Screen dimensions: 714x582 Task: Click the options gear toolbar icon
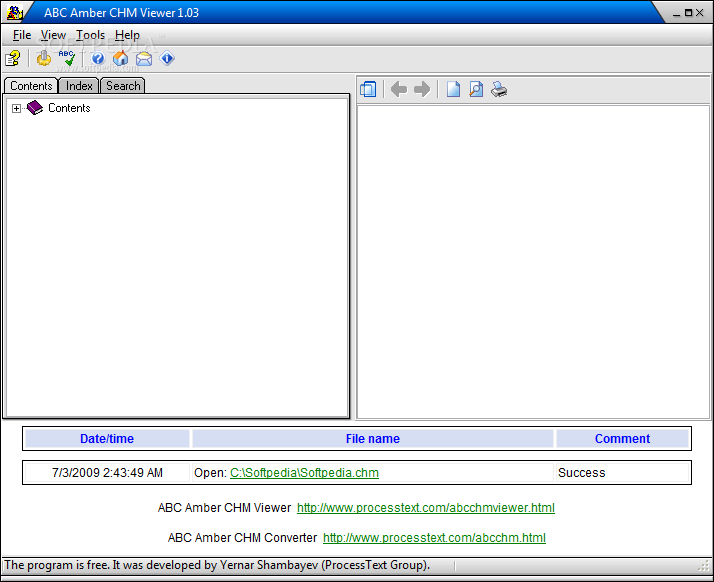44,58
